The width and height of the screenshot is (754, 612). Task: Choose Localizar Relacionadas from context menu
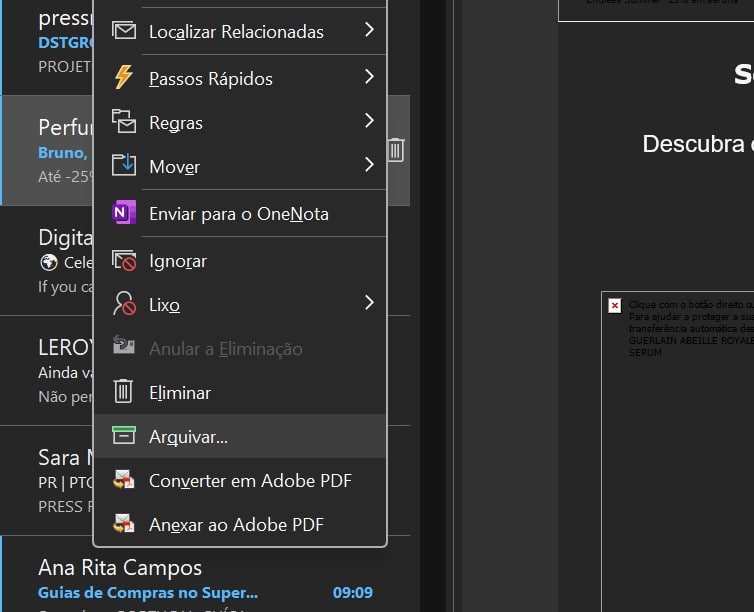tap(240, 31)
